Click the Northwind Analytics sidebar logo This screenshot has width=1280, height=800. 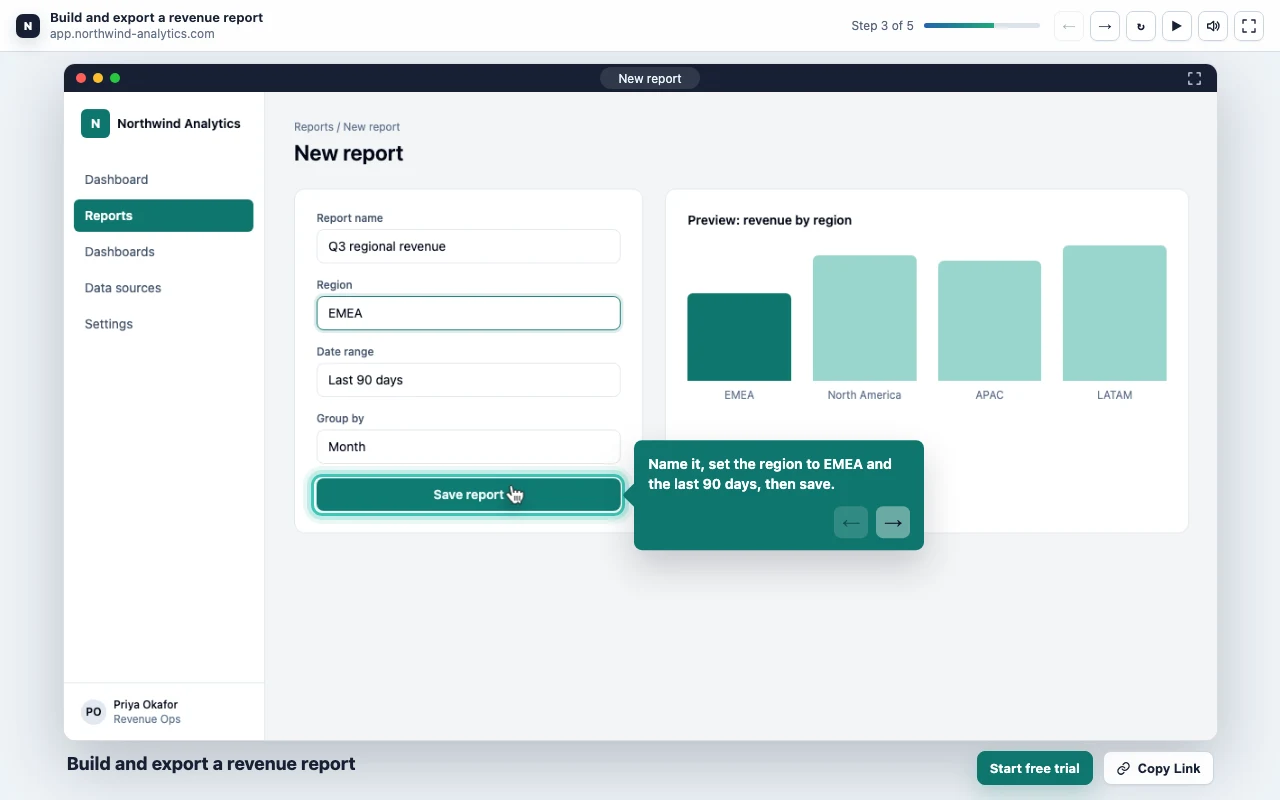[95, 123]
